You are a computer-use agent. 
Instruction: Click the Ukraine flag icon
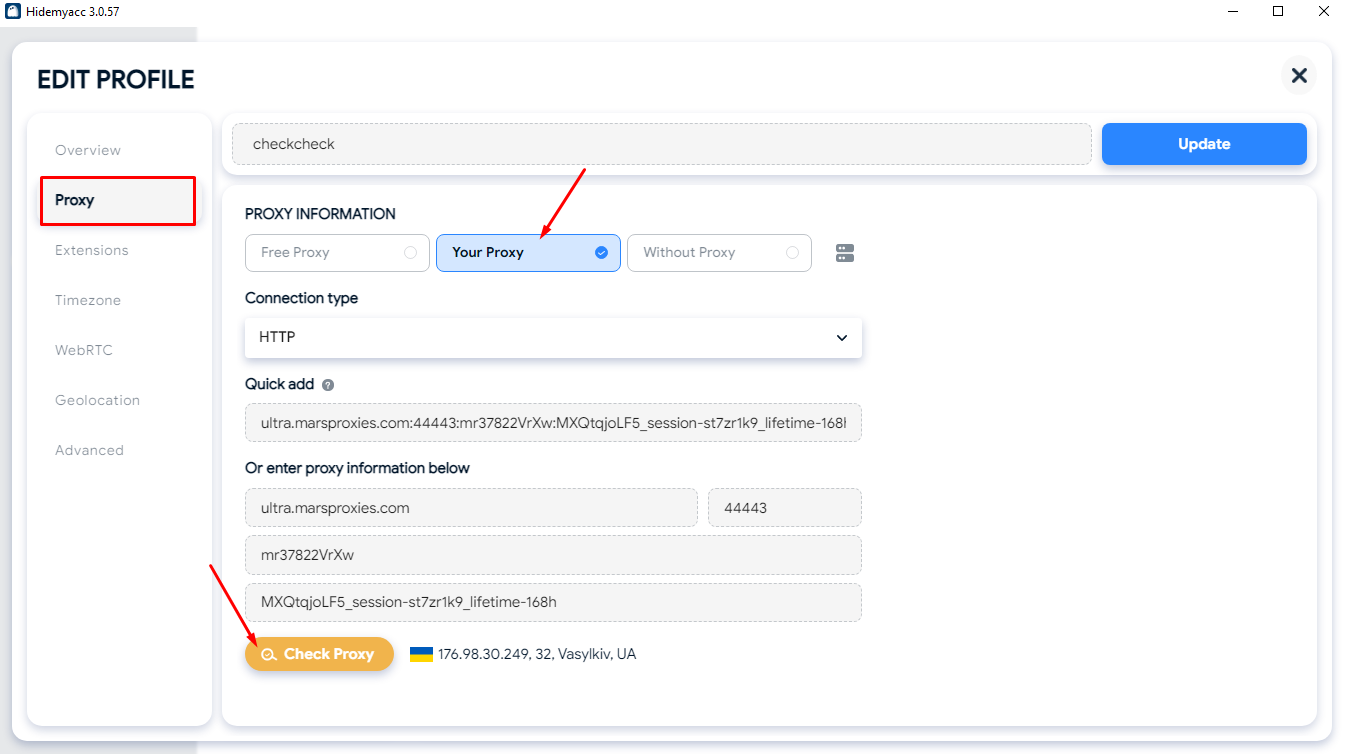(x=421, y=654)
